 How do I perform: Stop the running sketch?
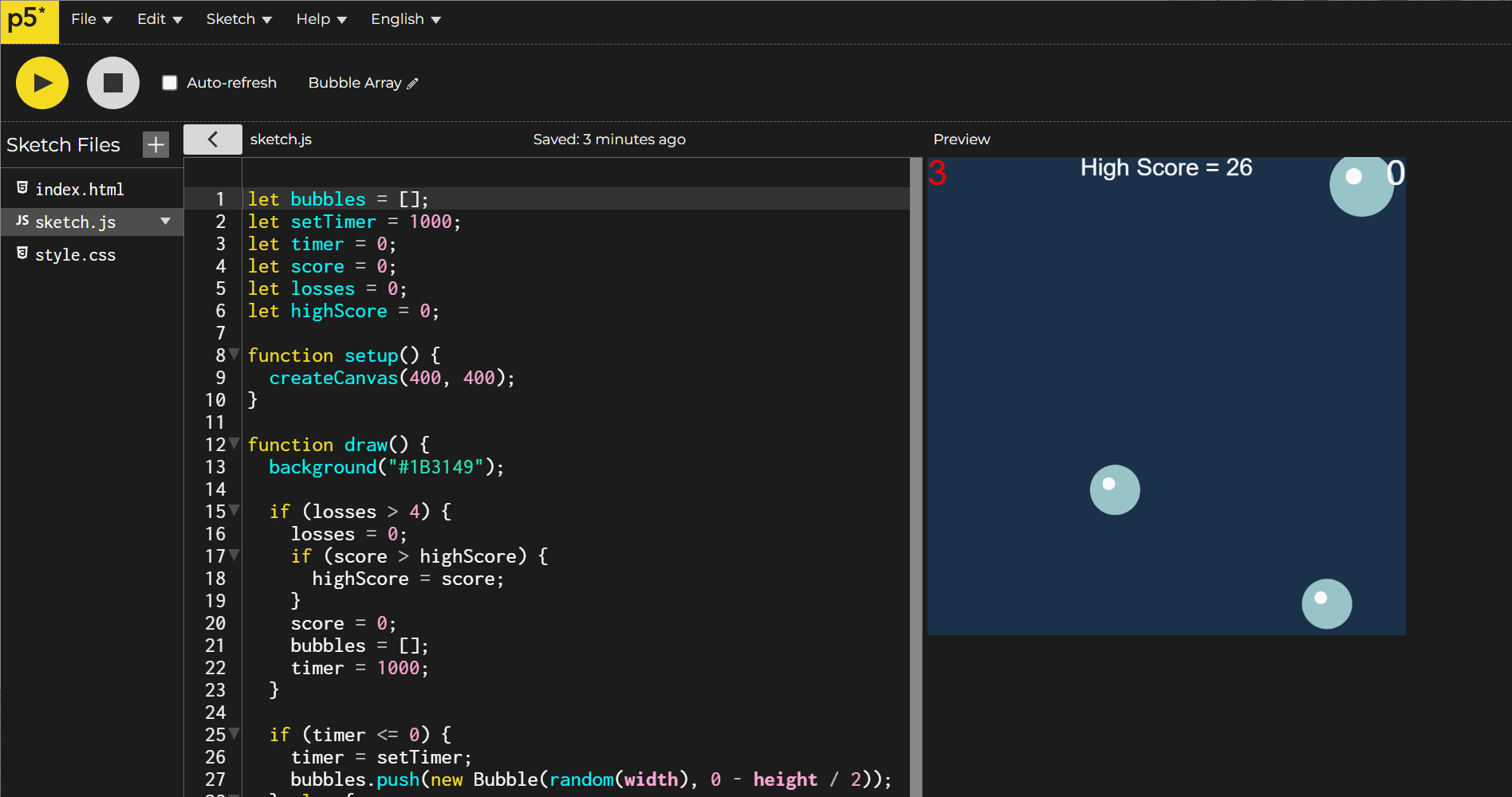click(x=113, y=83)
